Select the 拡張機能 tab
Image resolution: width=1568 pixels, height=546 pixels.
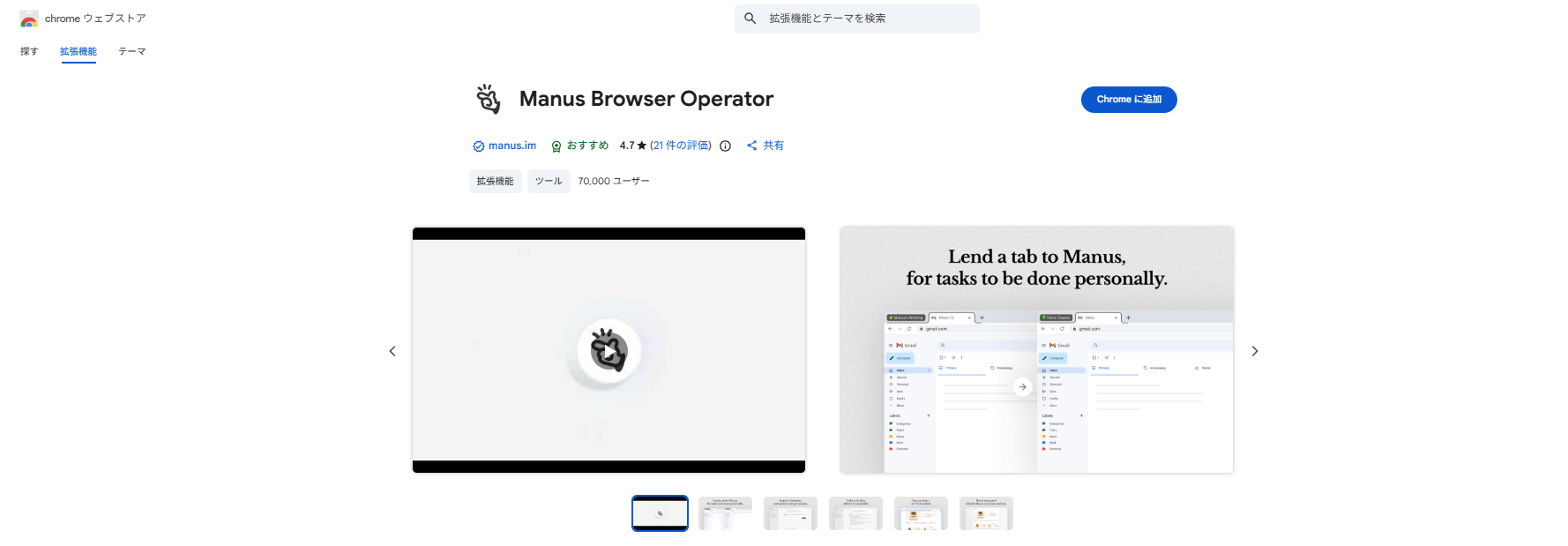pos(78,51)
